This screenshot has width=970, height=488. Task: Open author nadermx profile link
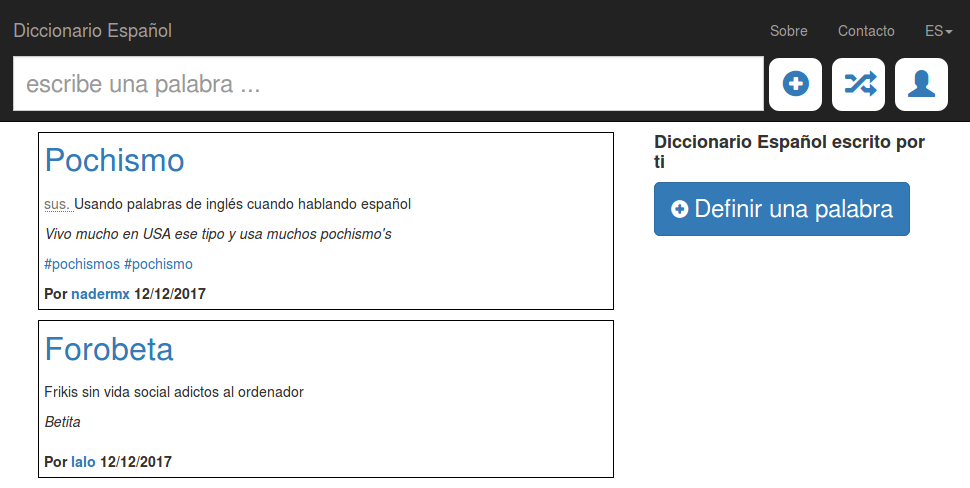click(100, 294)
